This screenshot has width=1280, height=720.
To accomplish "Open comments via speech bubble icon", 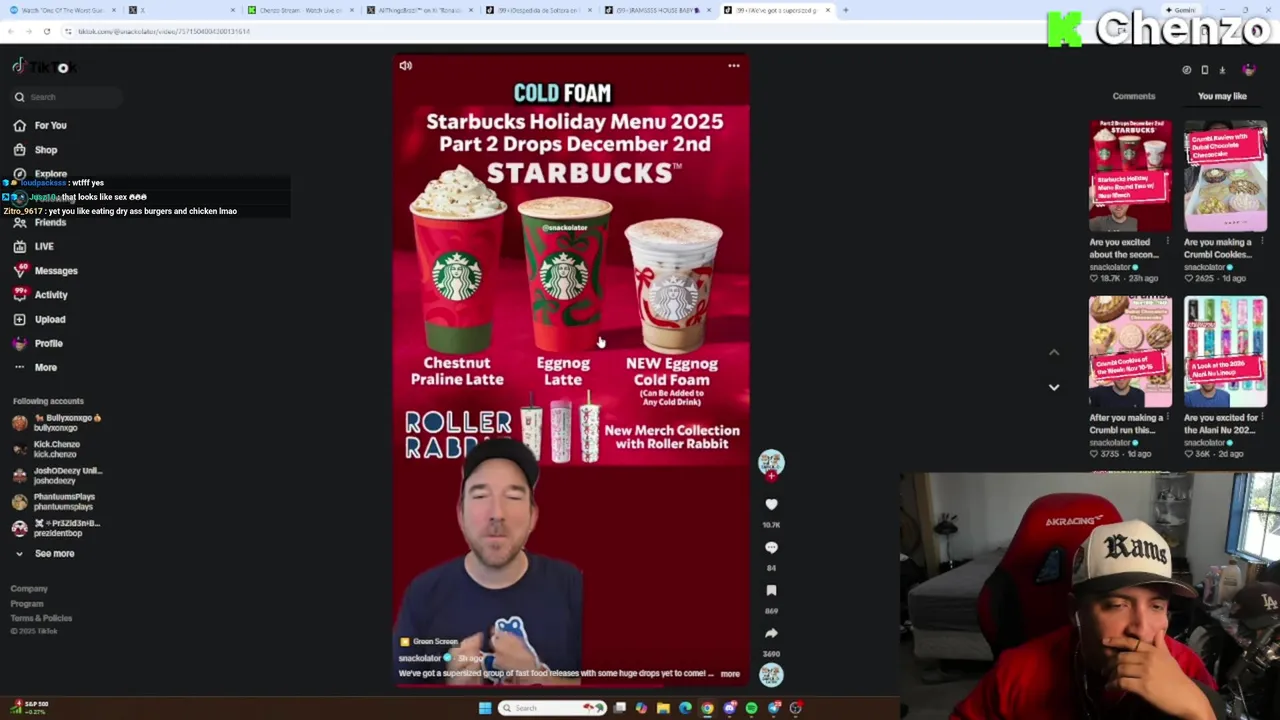I will pyautogui.click(x=771, y=548).
